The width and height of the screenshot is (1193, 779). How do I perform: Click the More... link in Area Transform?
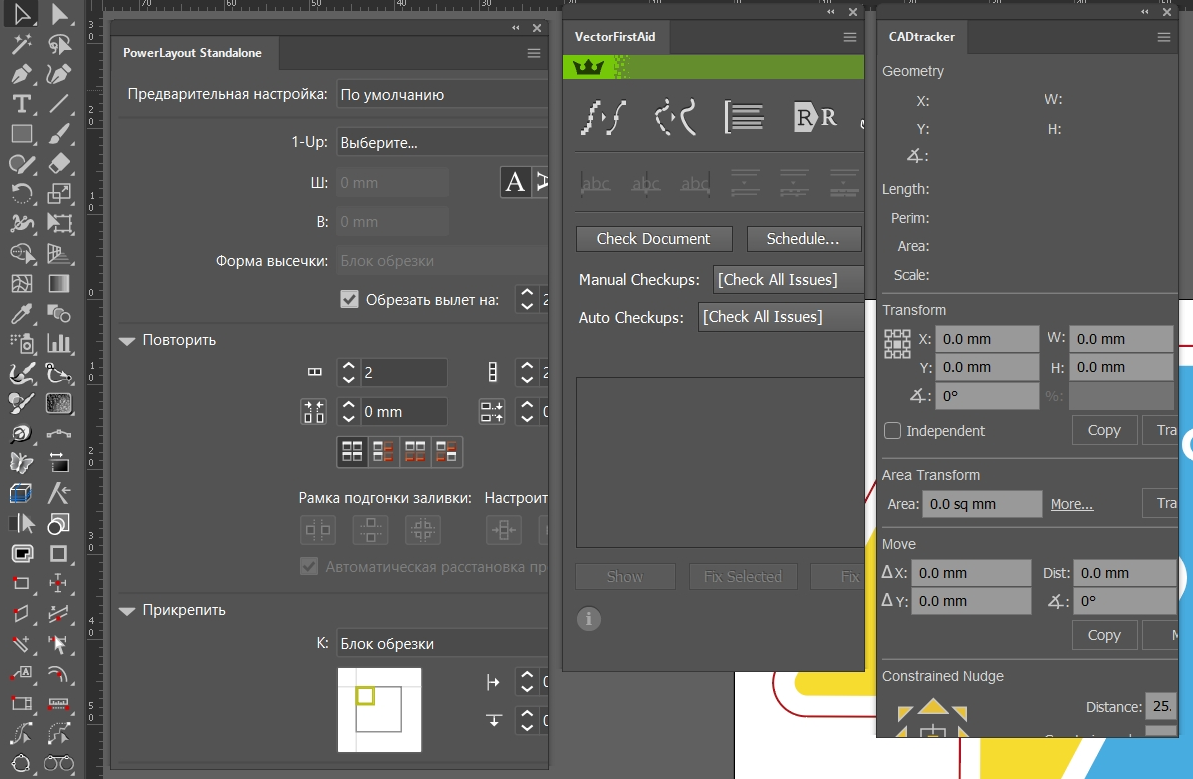(x=1071, y=504)
